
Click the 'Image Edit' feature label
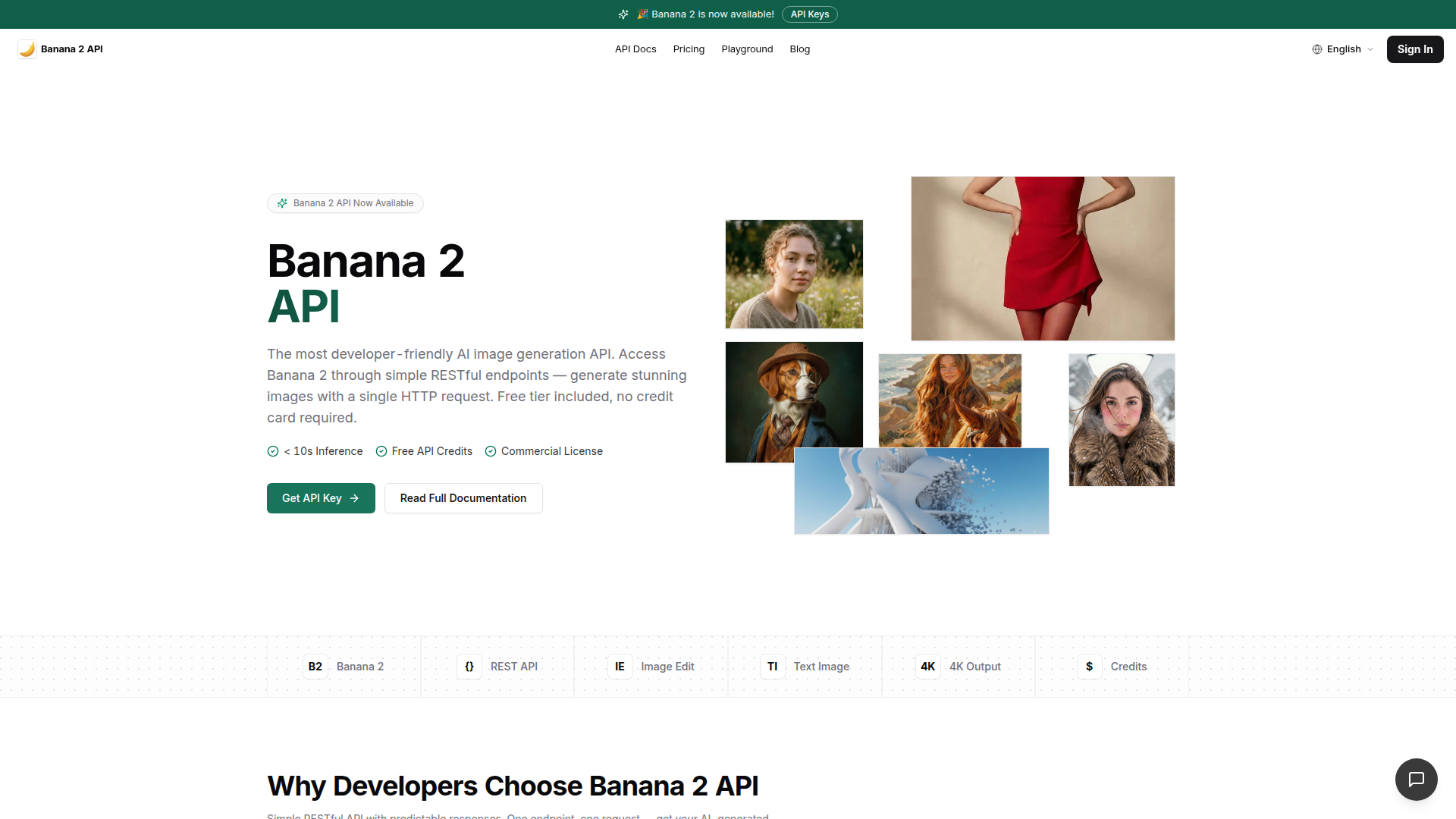click(x=667, y=667)
